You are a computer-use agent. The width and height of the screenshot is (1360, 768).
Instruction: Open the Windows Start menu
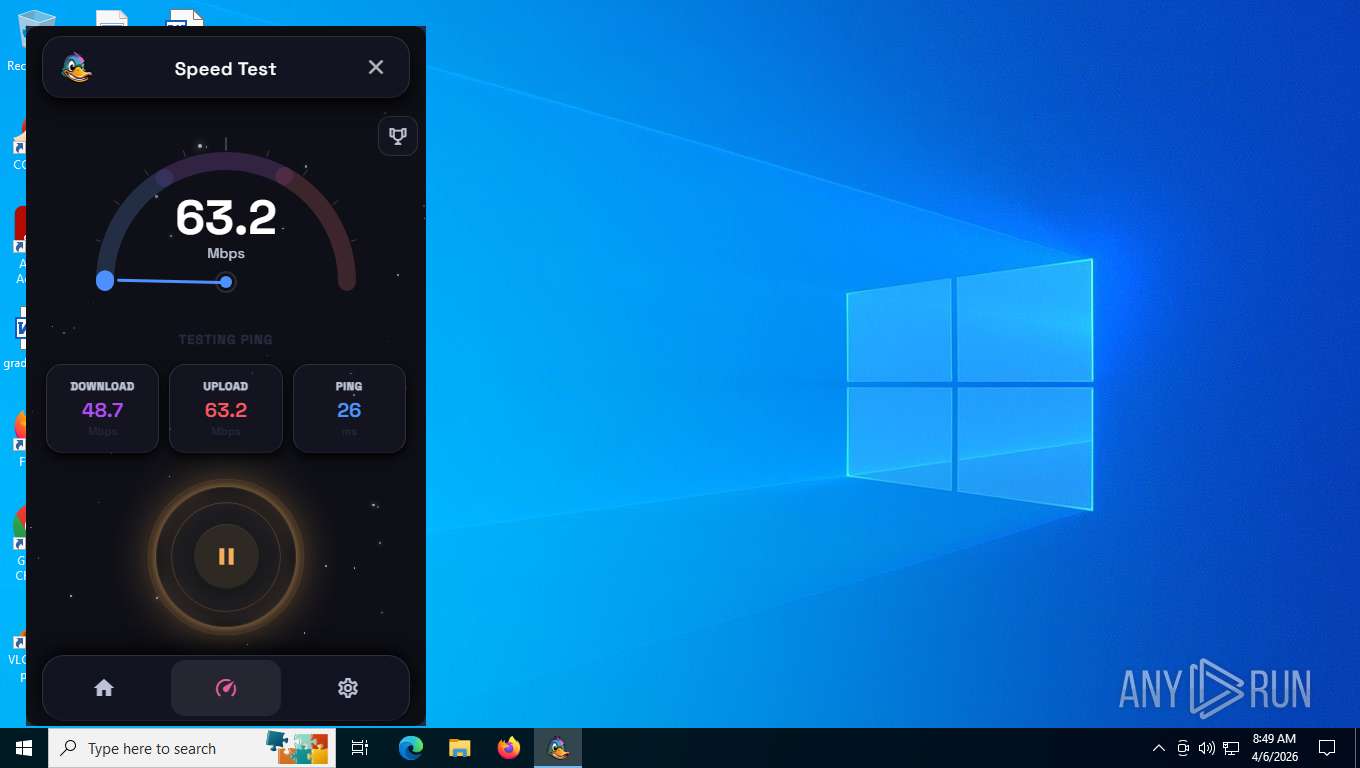click(24, 748)
